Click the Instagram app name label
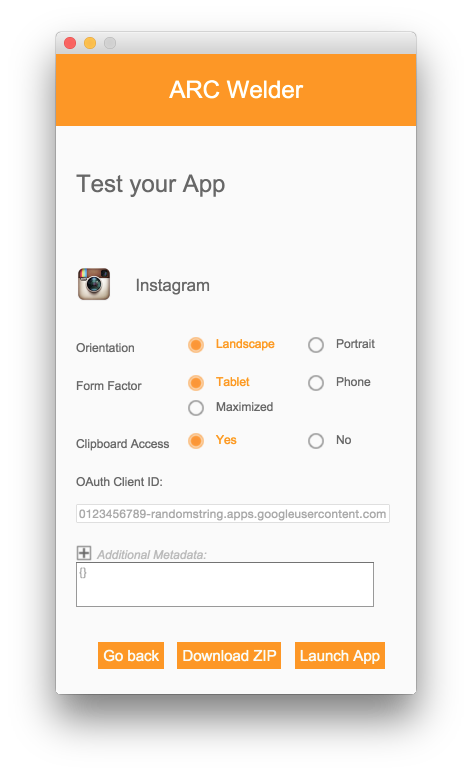The image size is (472, 774). pyautogui.click(x=173, y=285)
